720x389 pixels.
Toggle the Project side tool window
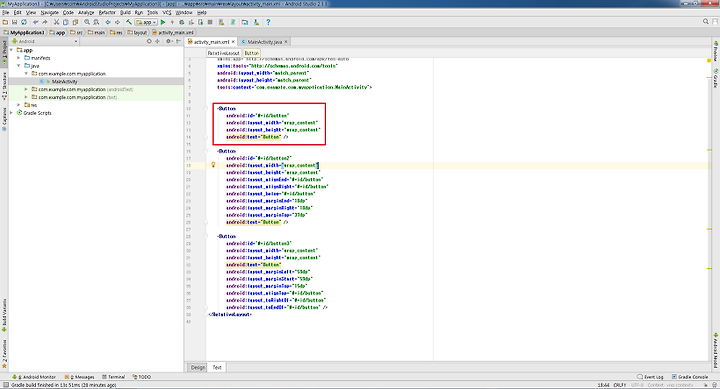tap(4, 52)
